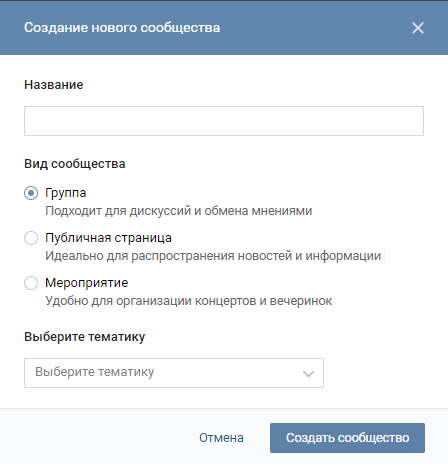Click the Название text input field
The height and width of the screenshot is (464, 448).
click(224, 121)
